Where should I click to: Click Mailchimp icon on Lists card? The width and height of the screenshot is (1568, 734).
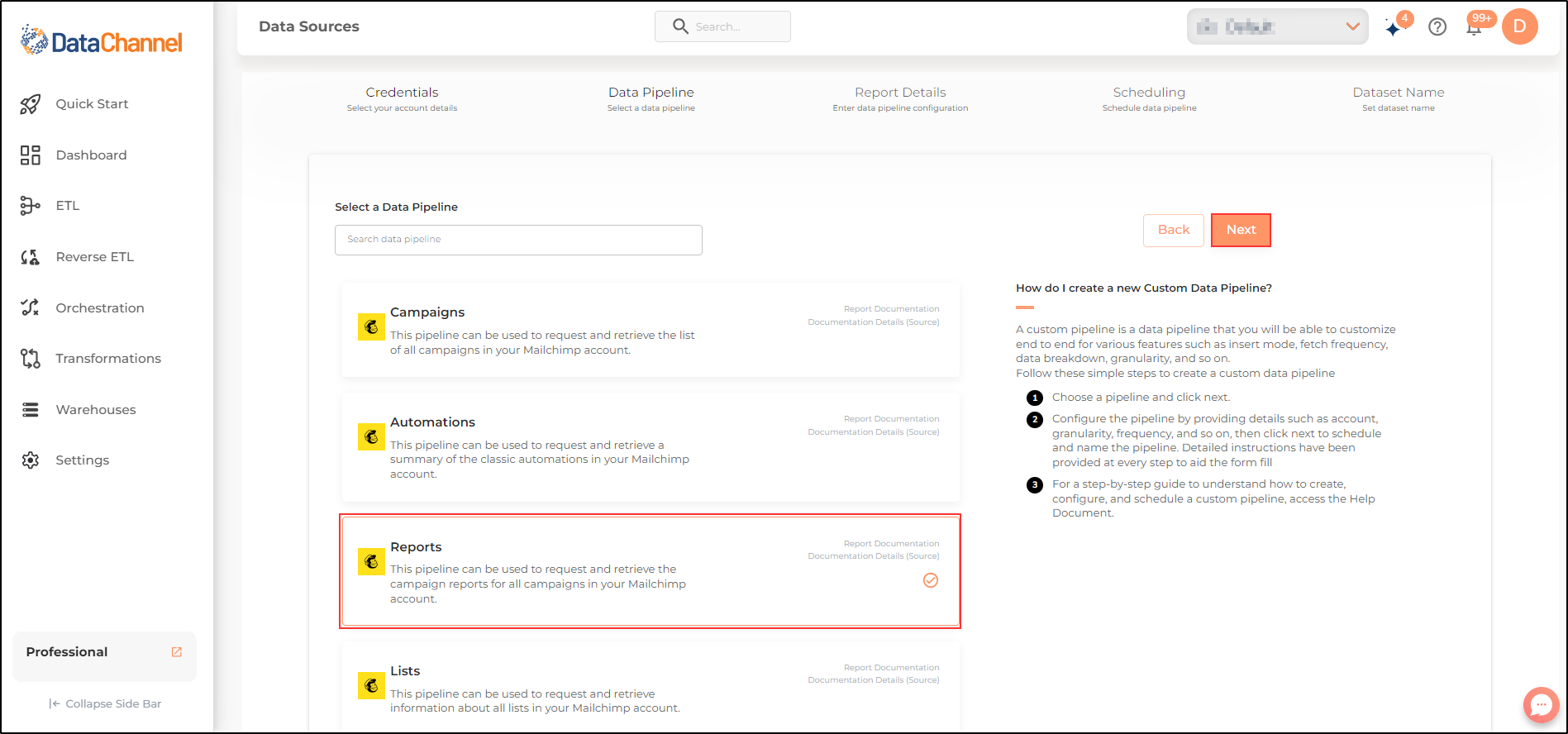click(371, 686)
